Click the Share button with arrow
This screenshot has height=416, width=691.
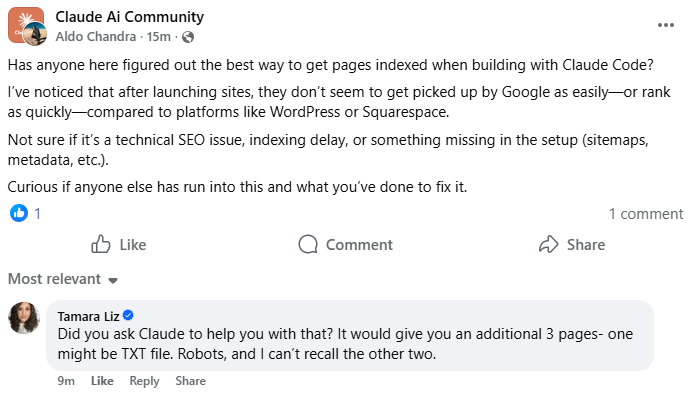click(571, 245)
